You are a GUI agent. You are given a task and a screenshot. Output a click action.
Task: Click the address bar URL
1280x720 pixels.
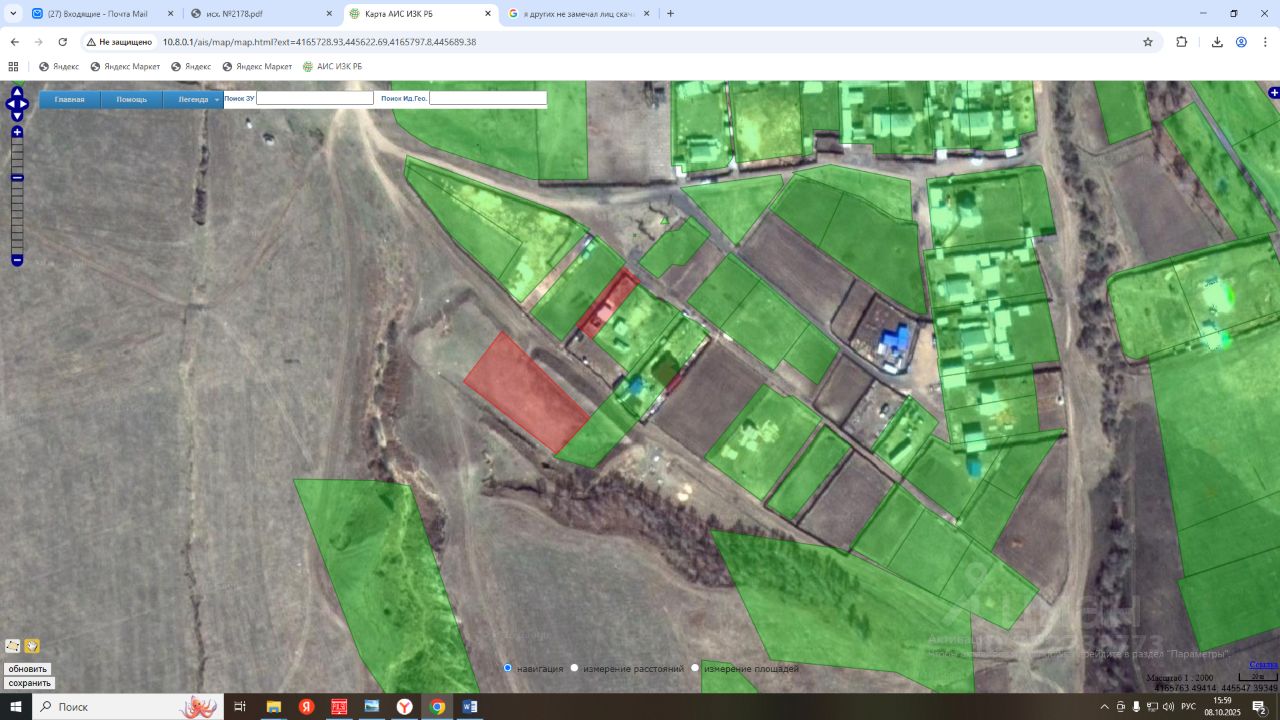(319, 42)
